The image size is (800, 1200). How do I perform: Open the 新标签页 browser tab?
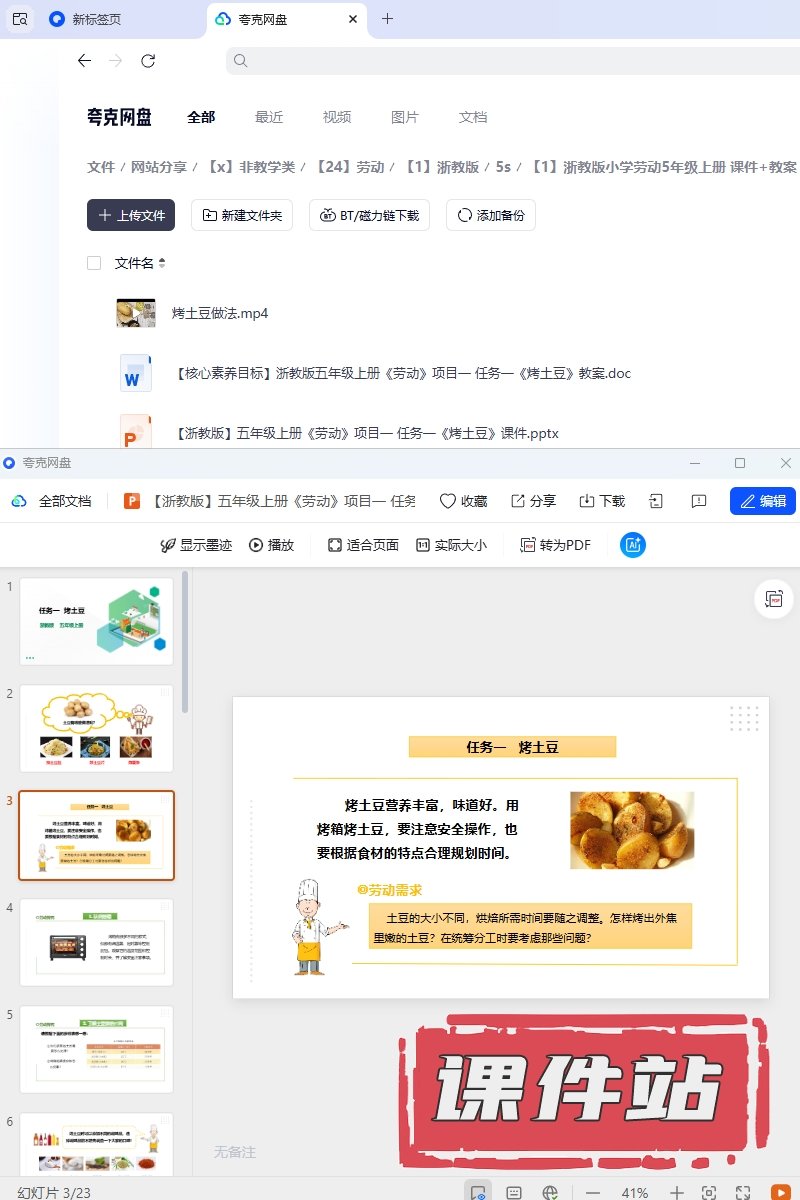[x=98, y=19]
